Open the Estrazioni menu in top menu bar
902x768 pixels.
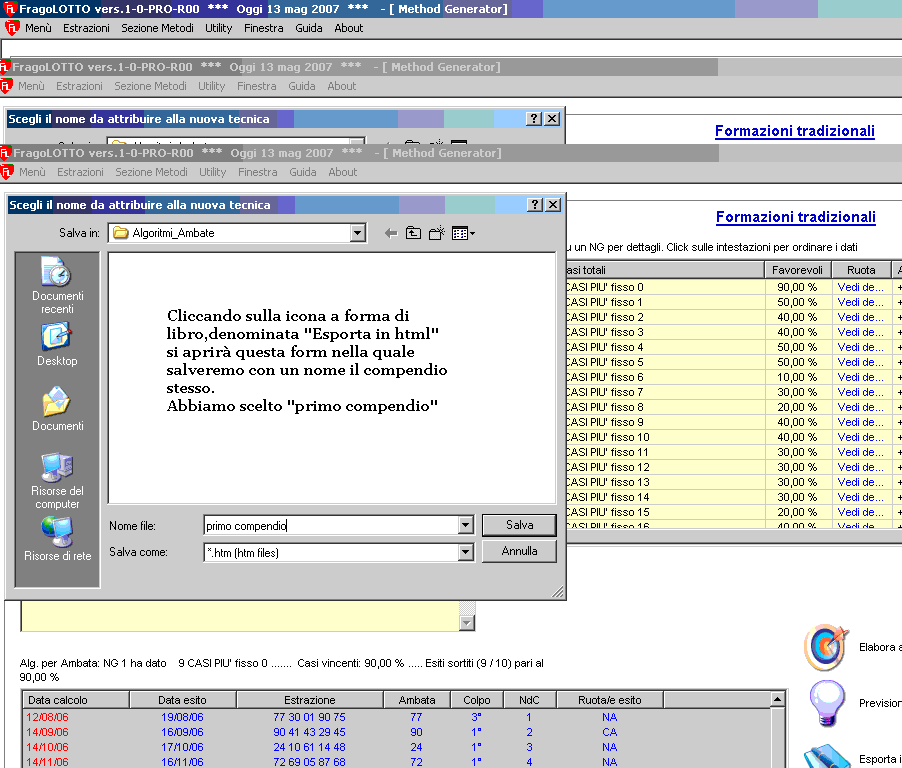pos(86,28)
